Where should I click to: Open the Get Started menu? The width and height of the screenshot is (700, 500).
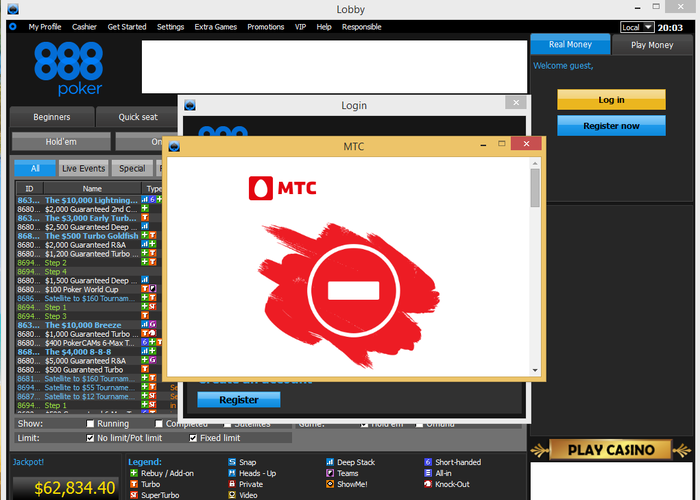[127, 27]
